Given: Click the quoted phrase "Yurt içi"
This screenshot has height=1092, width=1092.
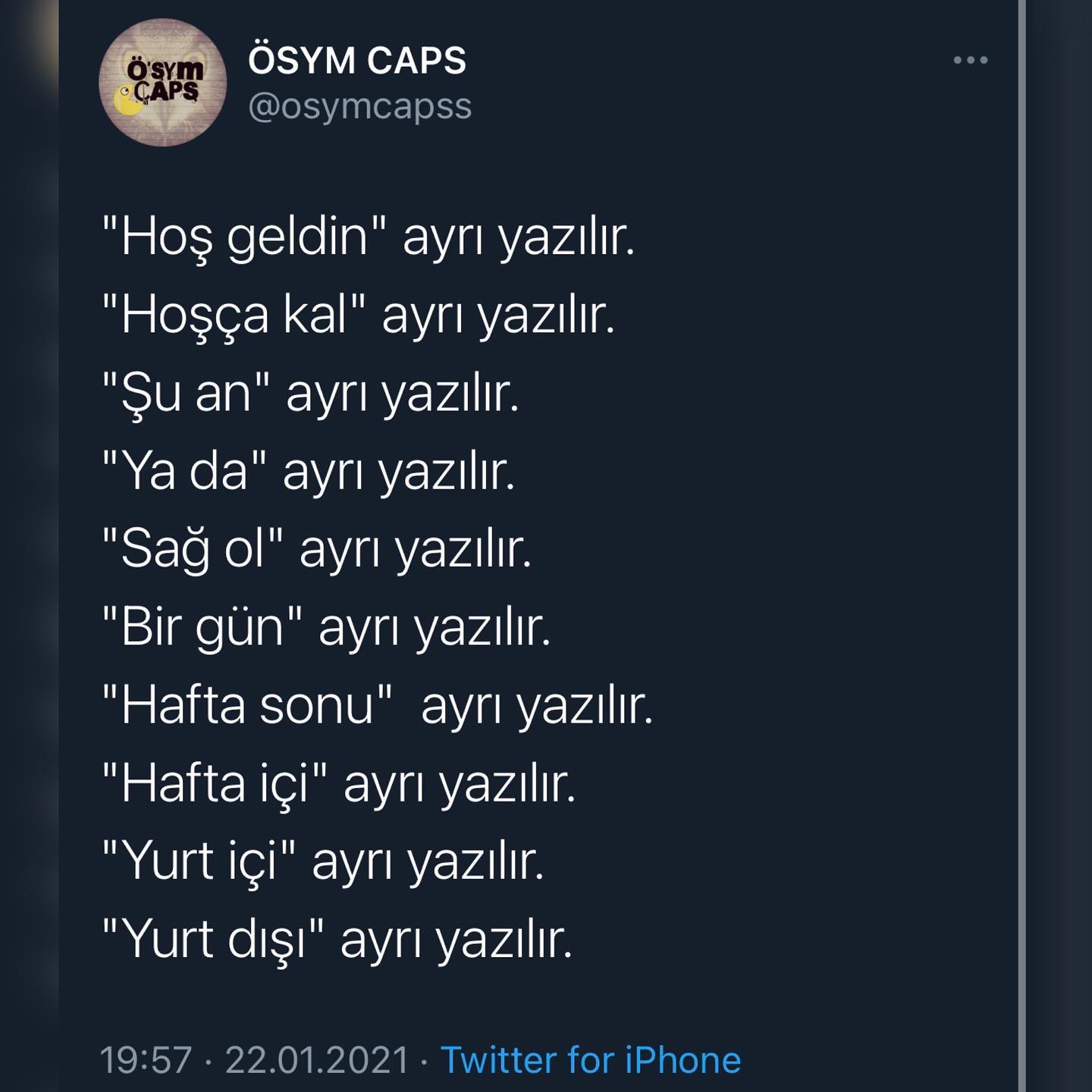Looking at the screenshot, I should 199,861.
